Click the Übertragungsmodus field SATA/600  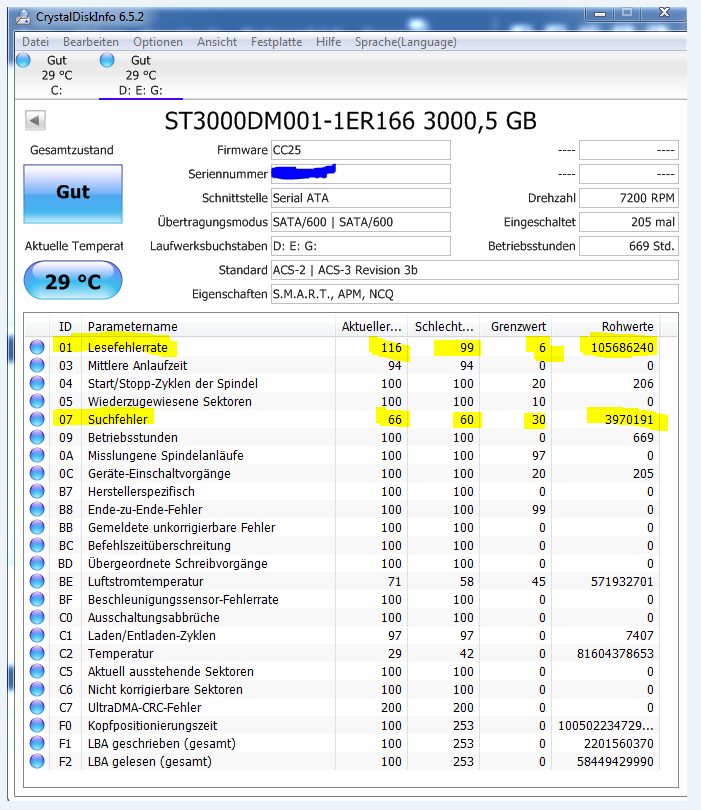(361, 222)
